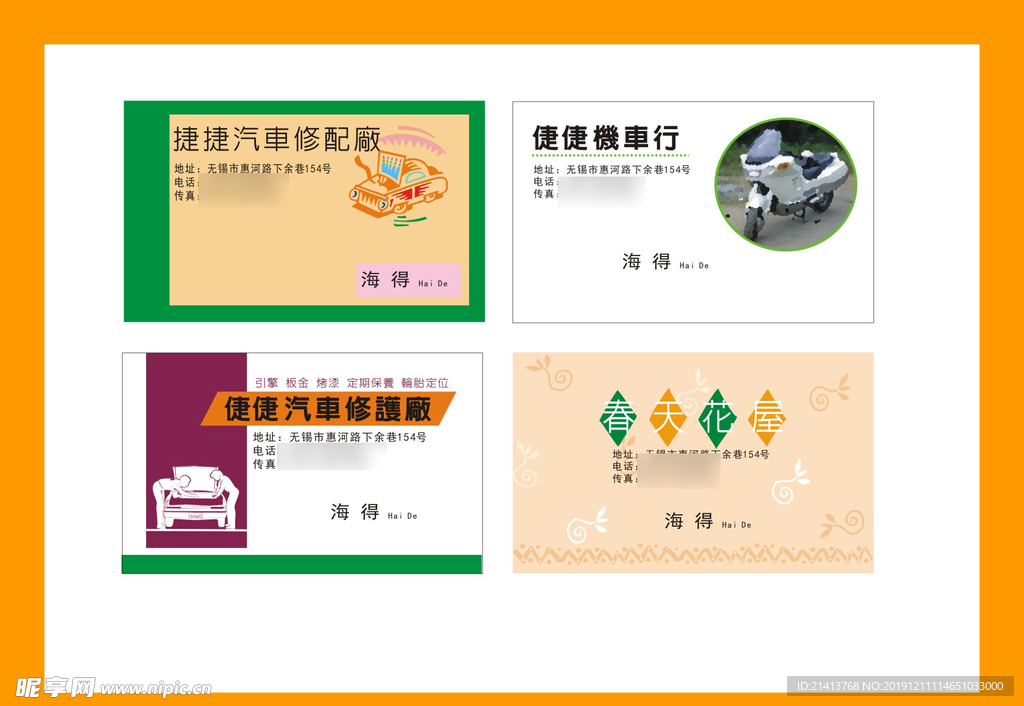Click the 倢倢機車行 heading
The width and height of the screenshot is (1024, 706).
point(606,138)
